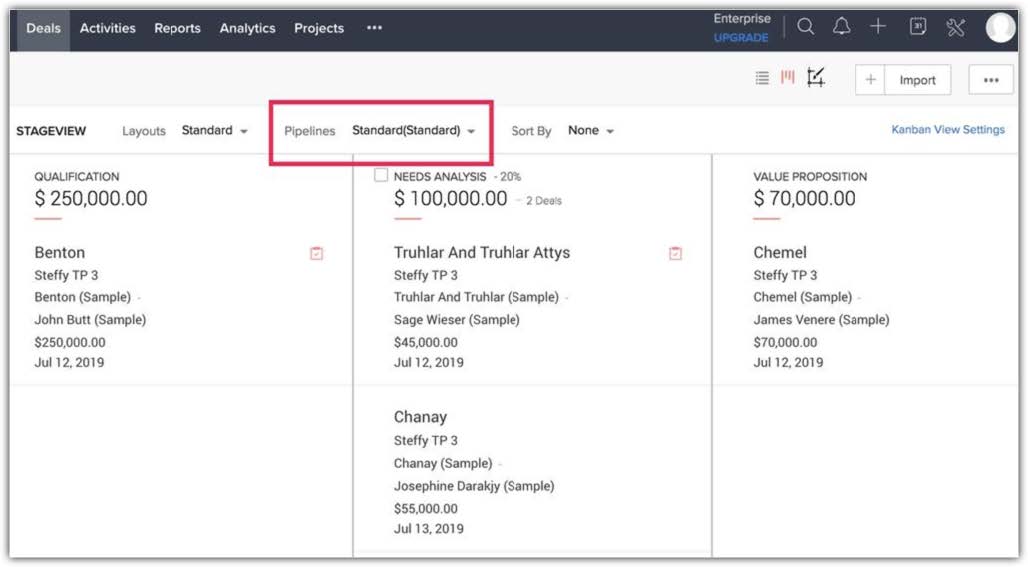The width and height of the screenshot is (1028, 567).
Task: Open the canvas view icon
Action: (x=816, y=78)
